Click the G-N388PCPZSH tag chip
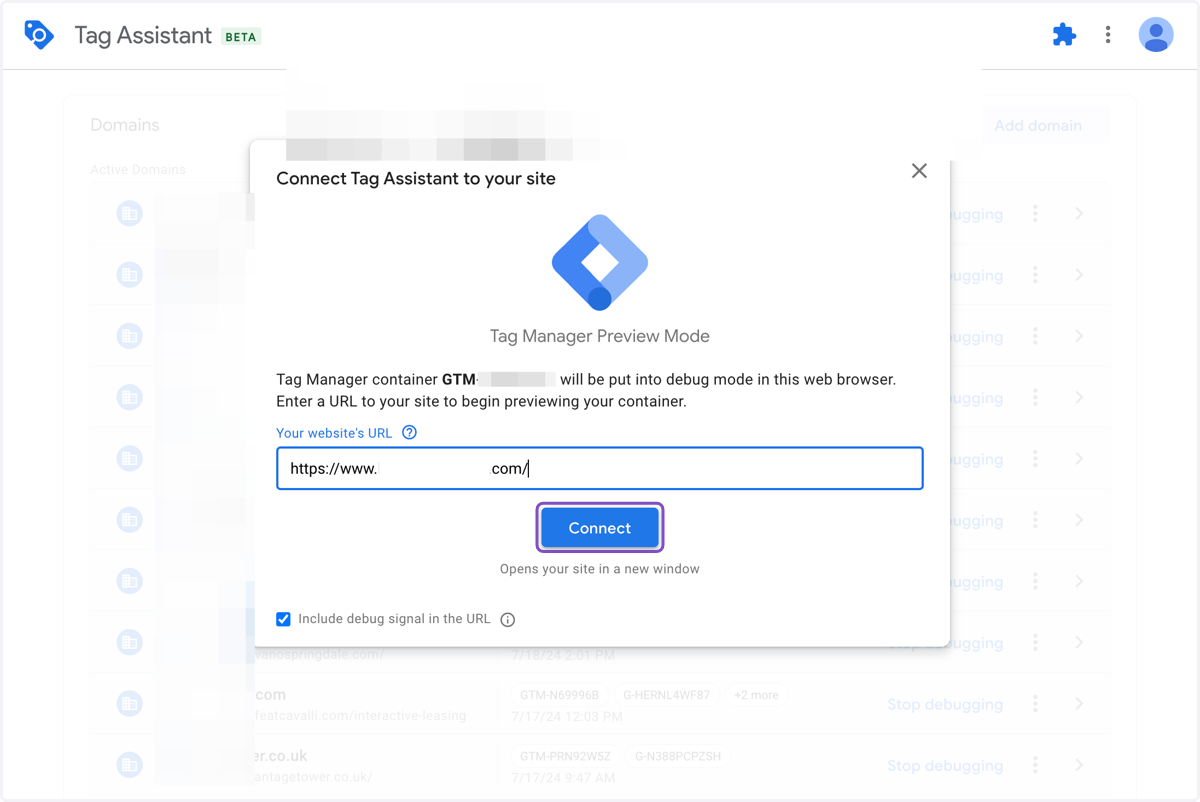Screen dimensions: 1200x802 [x=678, y=756]
